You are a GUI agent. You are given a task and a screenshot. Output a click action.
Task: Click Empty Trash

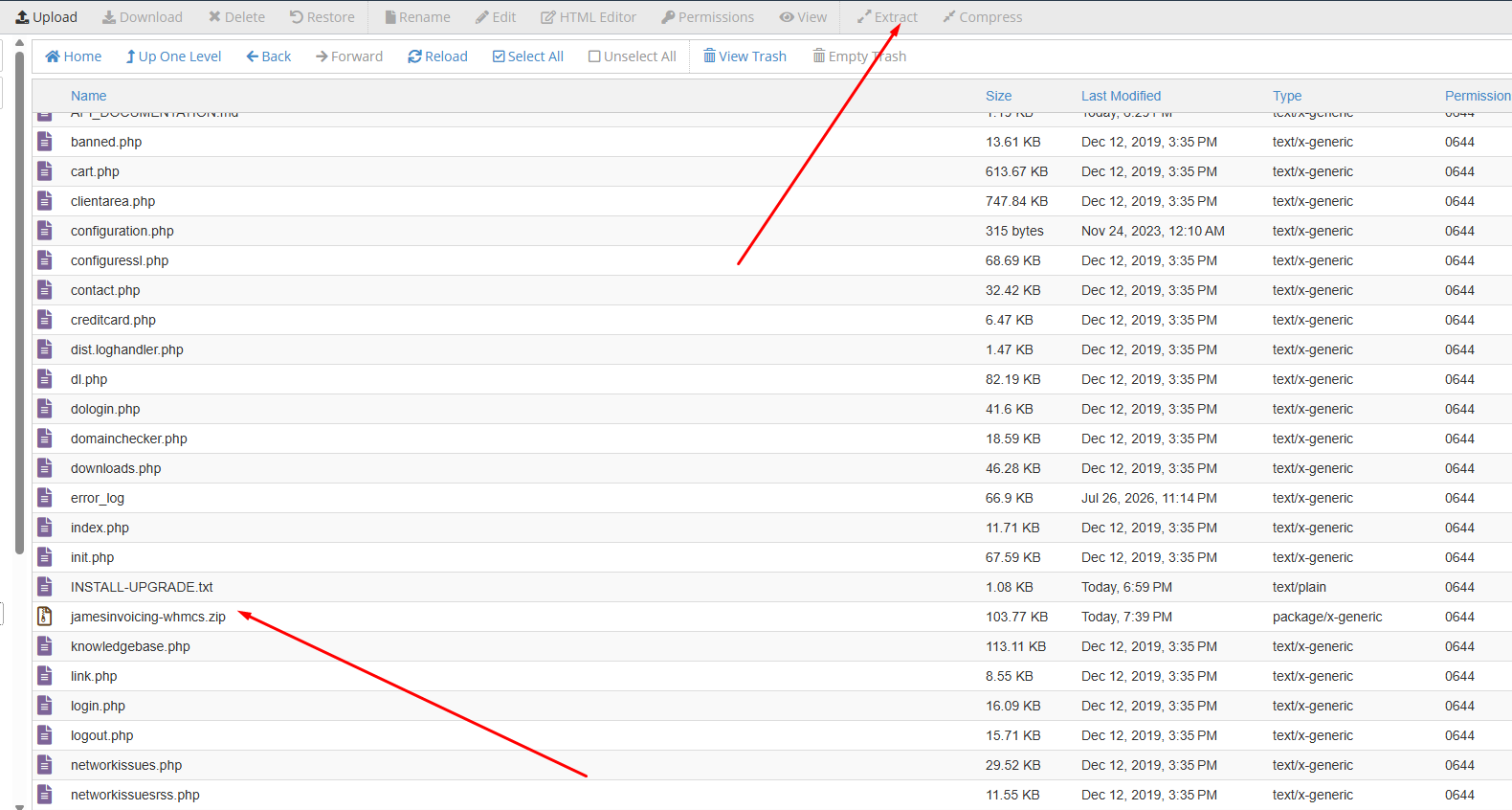[x=859, y=56]
